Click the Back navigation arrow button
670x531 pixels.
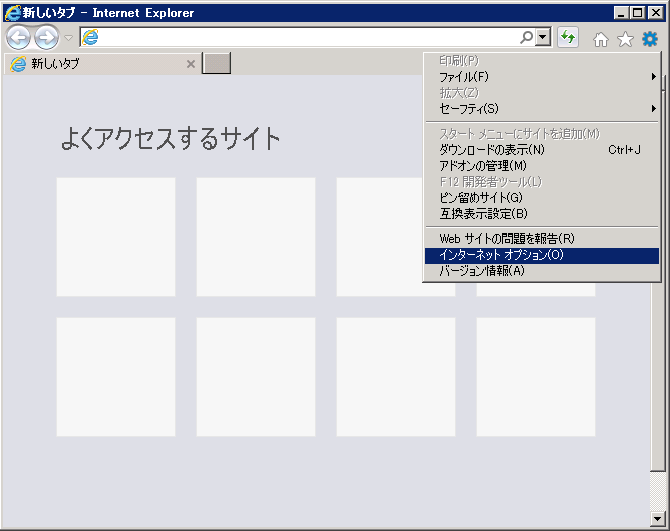pos(18,38)
